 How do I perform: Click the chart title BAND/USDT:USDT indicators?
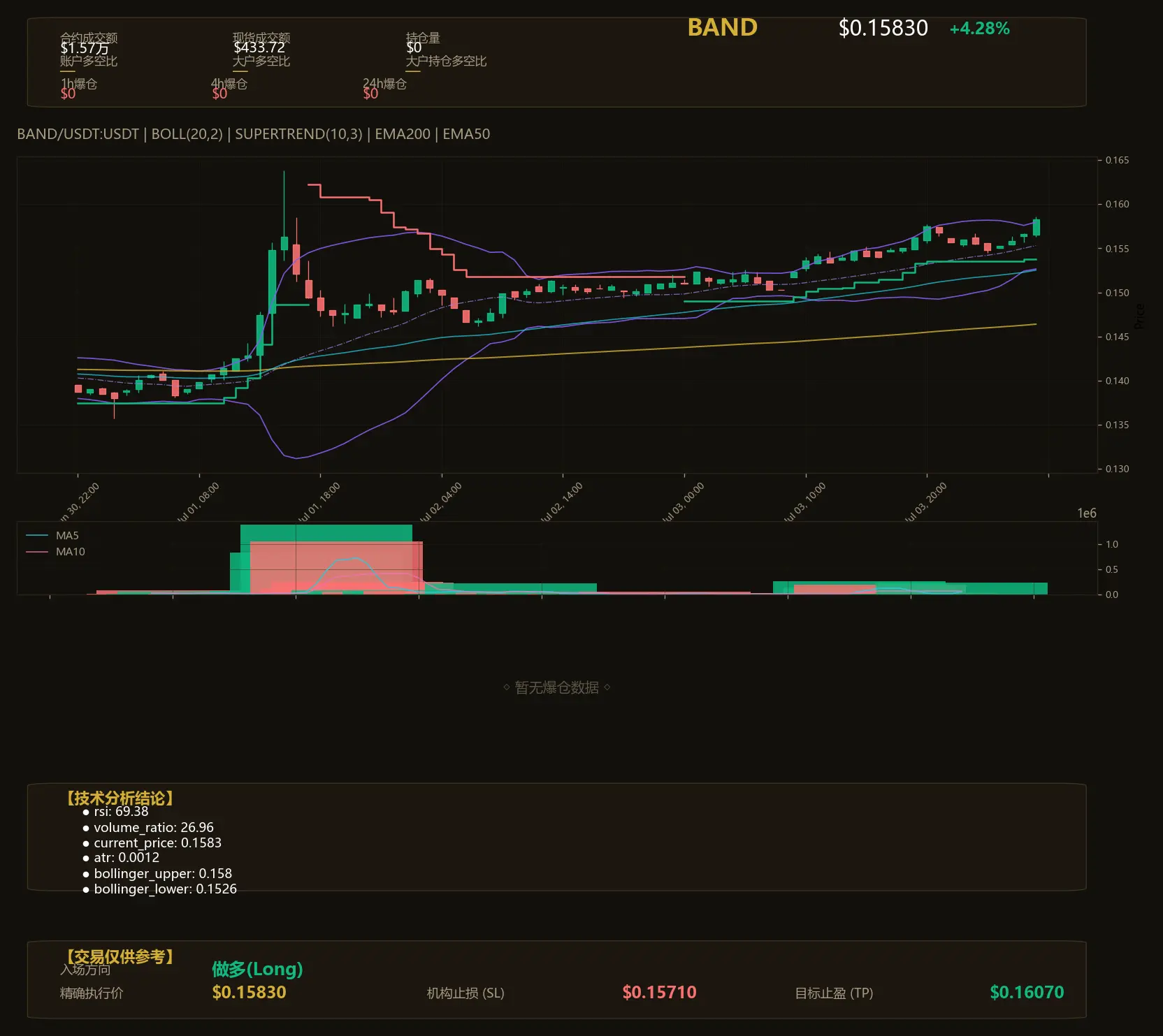pyautogui.click(x=253, y=134)
